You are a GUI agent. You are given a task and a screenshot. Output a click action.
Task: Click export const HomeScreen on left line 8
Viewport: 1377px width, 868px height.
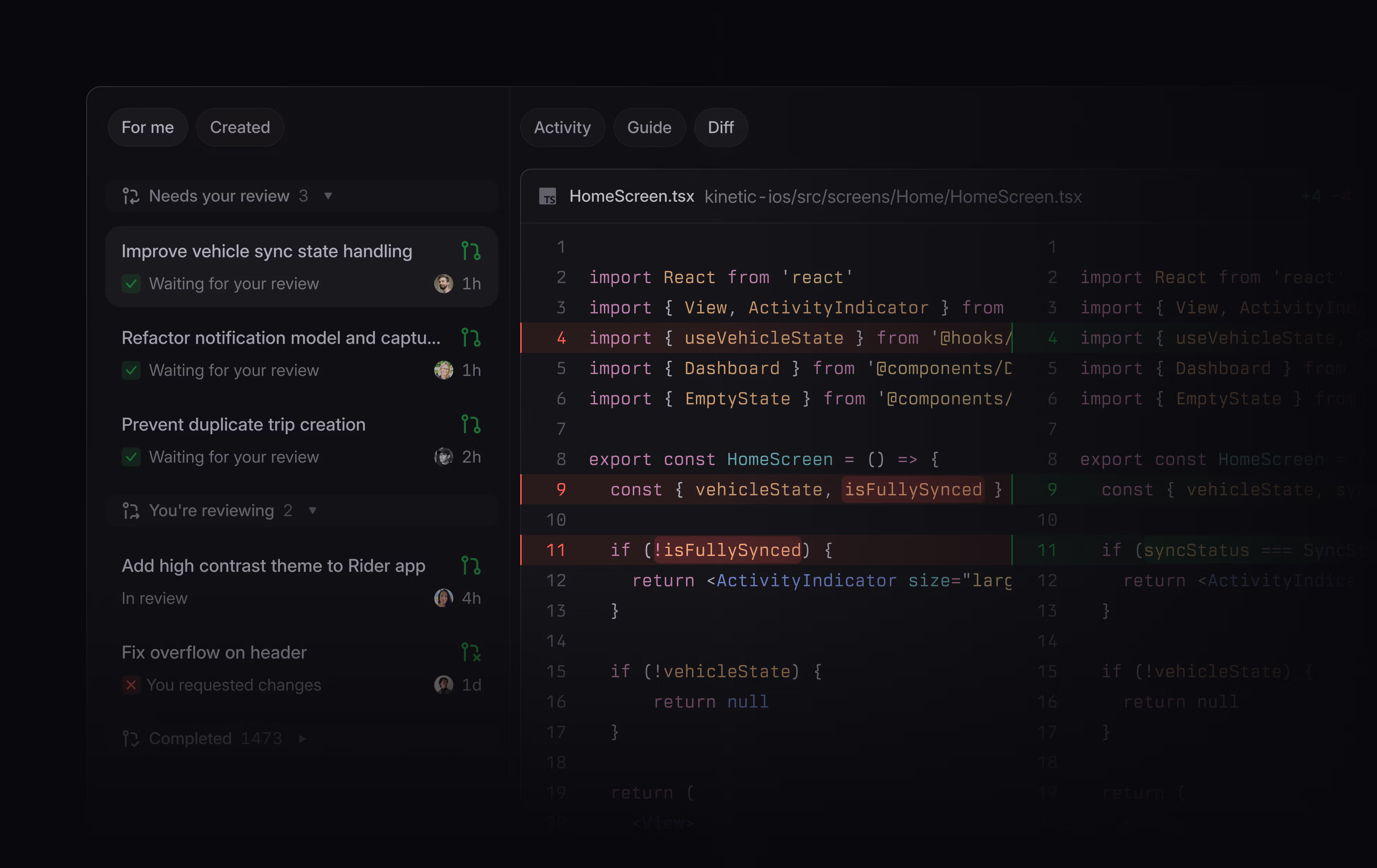711,459
